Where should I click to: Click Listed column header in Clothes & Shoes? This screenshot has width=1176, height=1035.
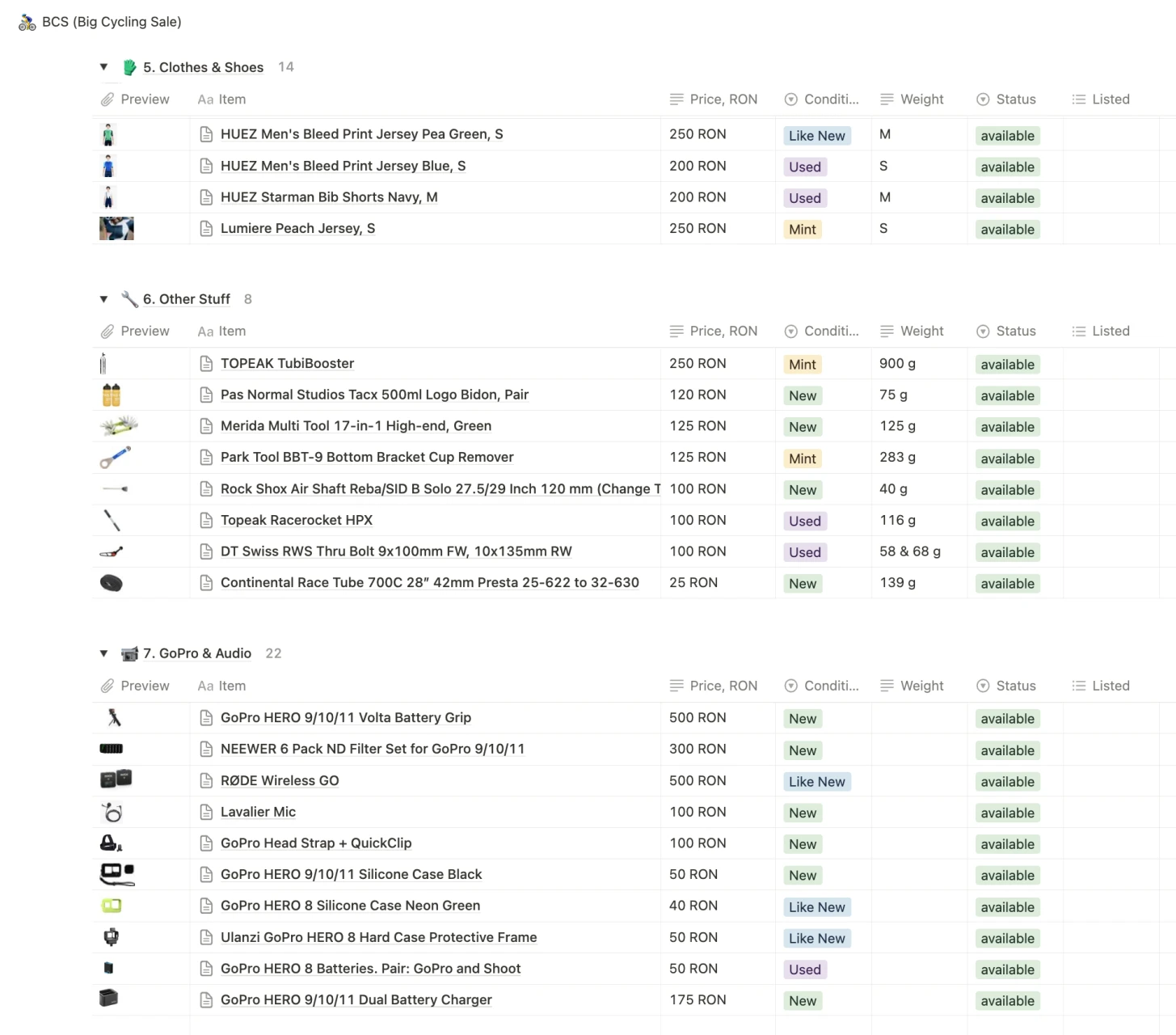click(x=1101, y=99)
